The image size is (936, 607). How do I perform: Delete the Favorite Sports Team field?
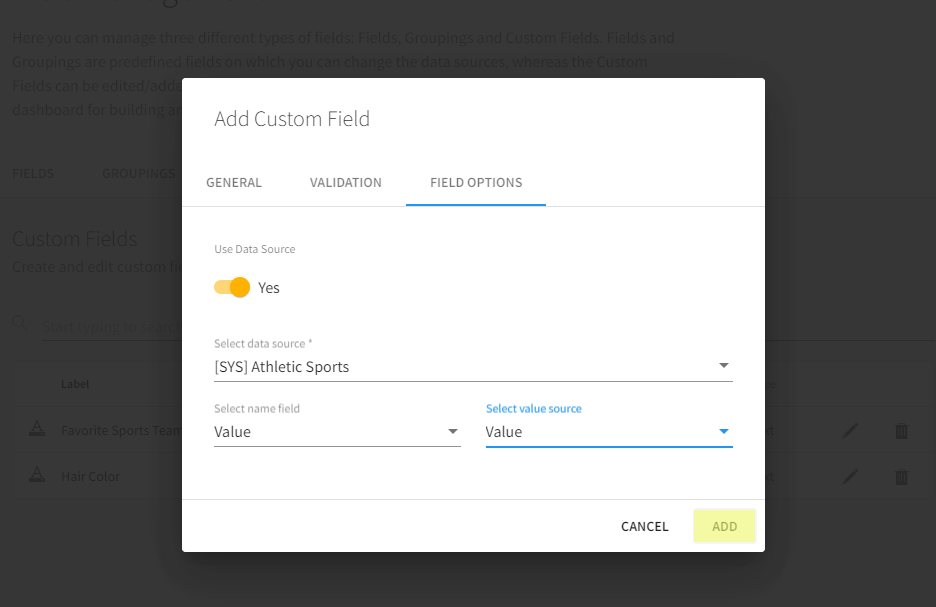pyautogui.click(x=901, y=431)
